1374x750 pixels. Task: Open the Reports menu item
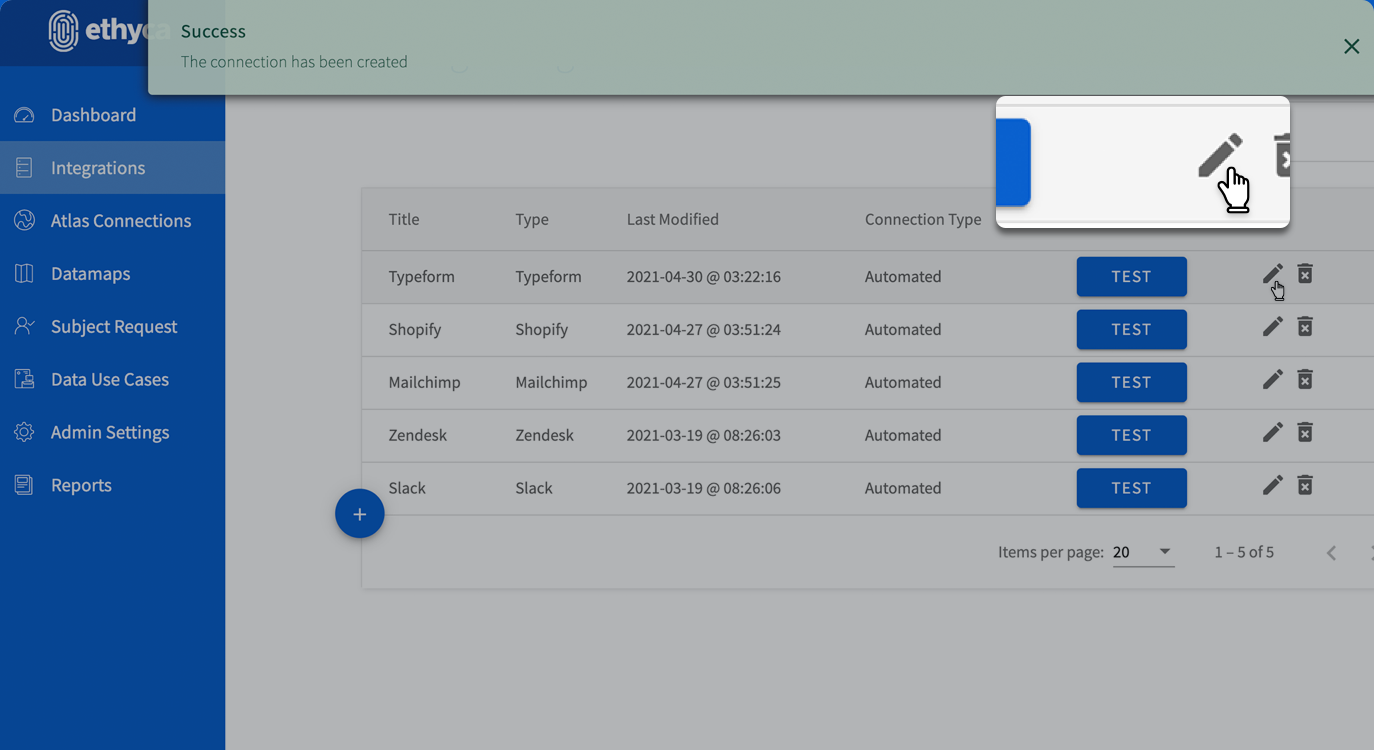point(112,486)
